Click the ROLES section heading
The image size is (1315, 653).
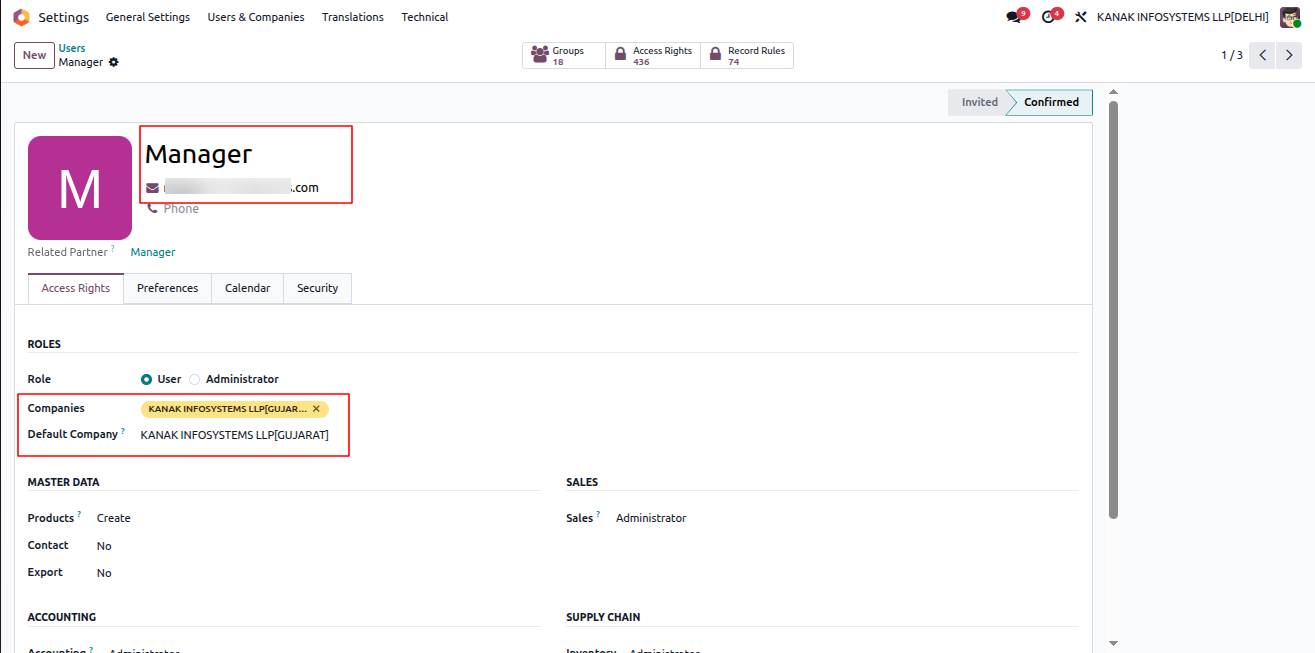click(x=44, y=344)
